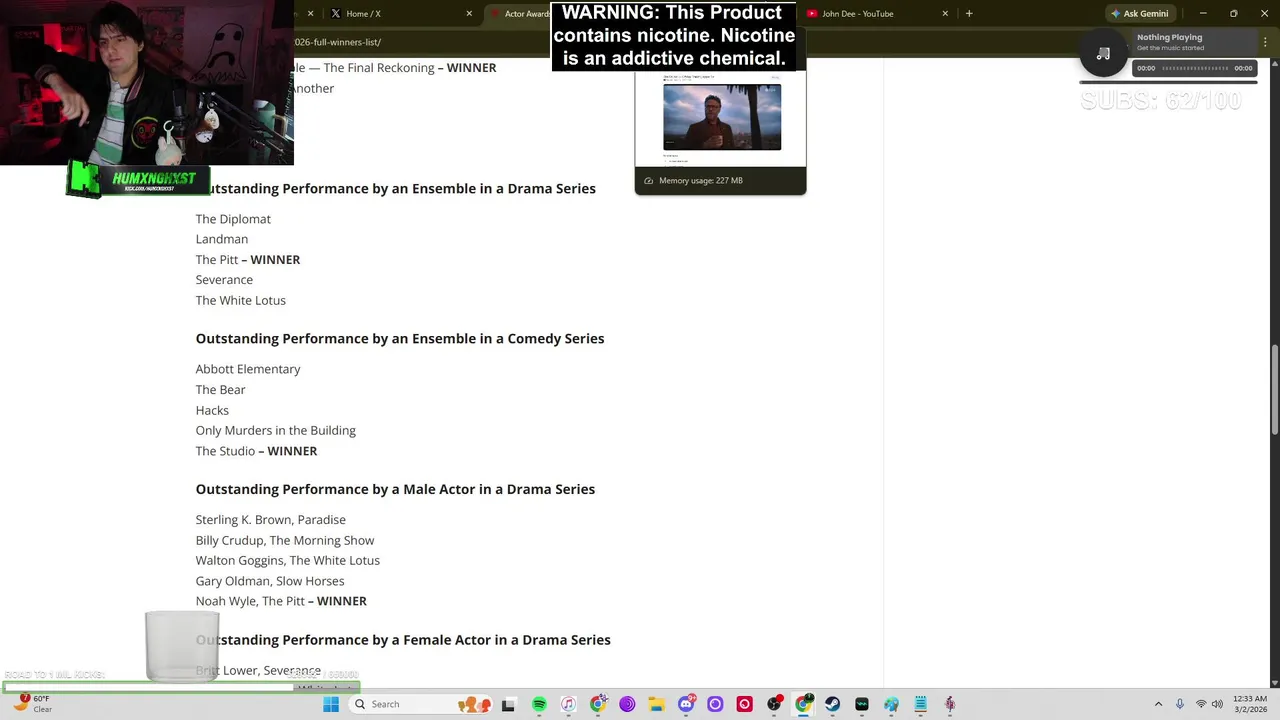
Task: Open the Wi-Fi network settings tray icon
Action: coord(1201,704)
